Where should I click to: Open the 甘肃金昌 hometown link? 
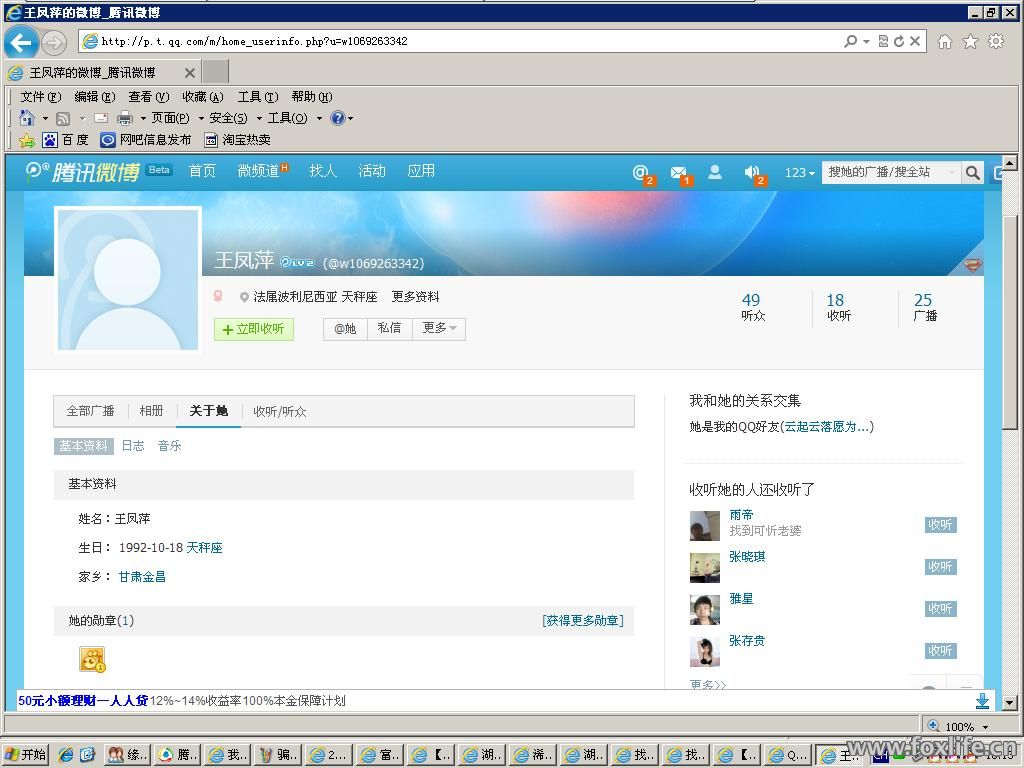coord(142,577)
